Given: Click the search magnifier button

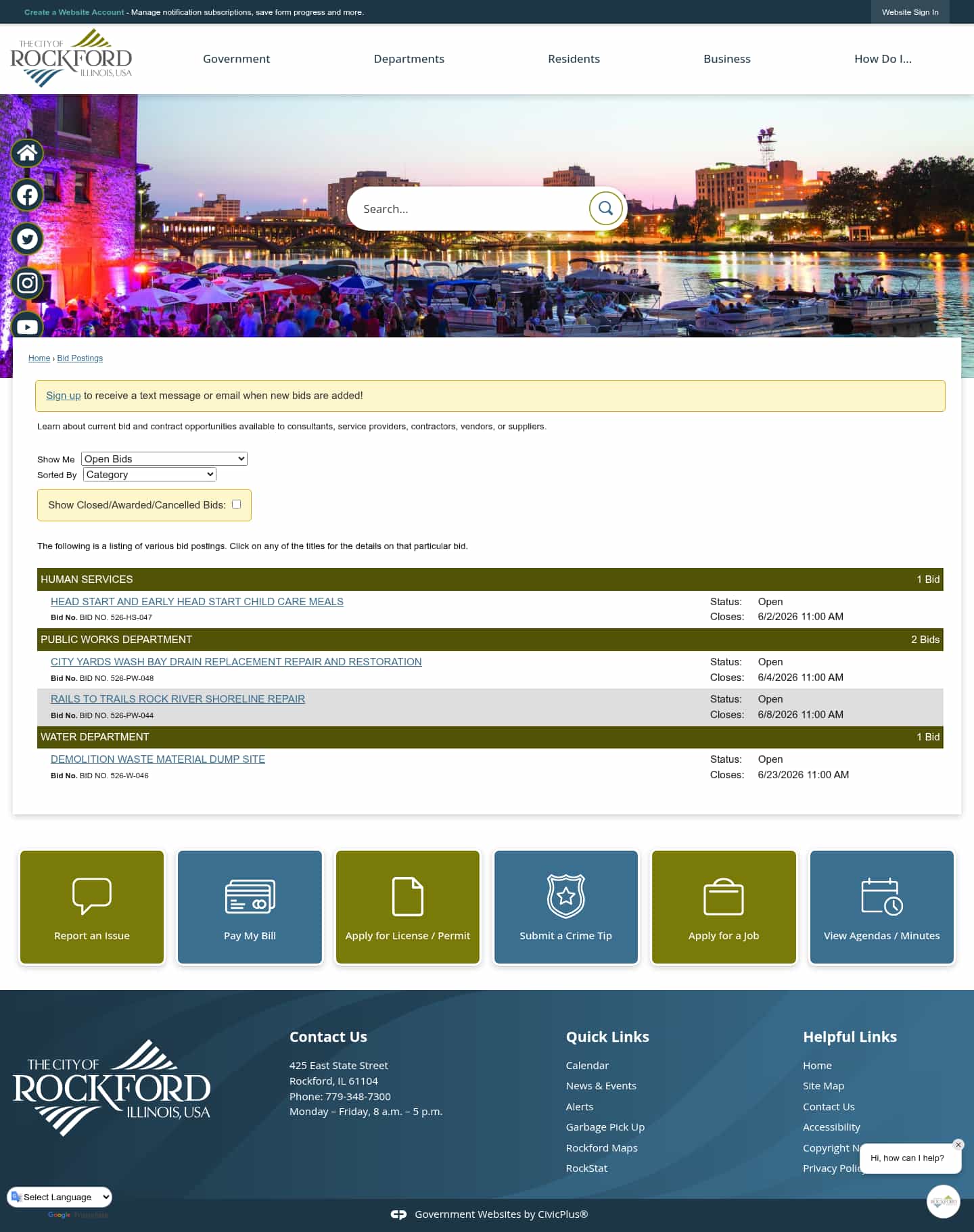Looking at the screenshot, I should click(605, 208).
